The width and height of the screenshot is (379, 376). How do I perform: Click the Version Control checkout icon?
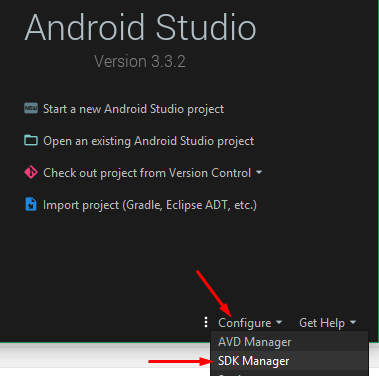[31, 172]
